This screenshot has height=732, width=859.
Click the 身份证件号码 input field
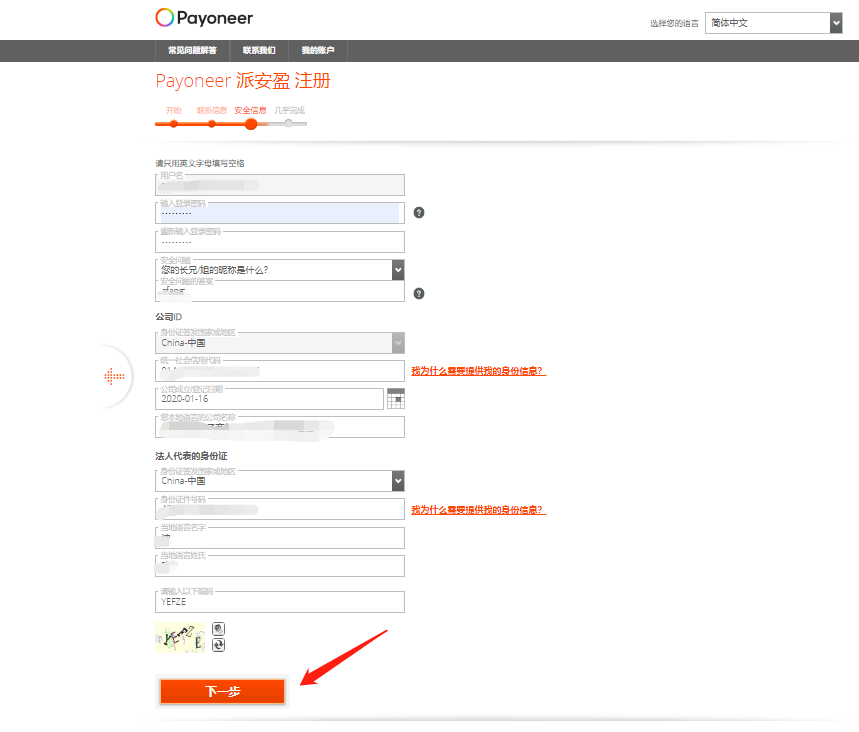point(280,509)
